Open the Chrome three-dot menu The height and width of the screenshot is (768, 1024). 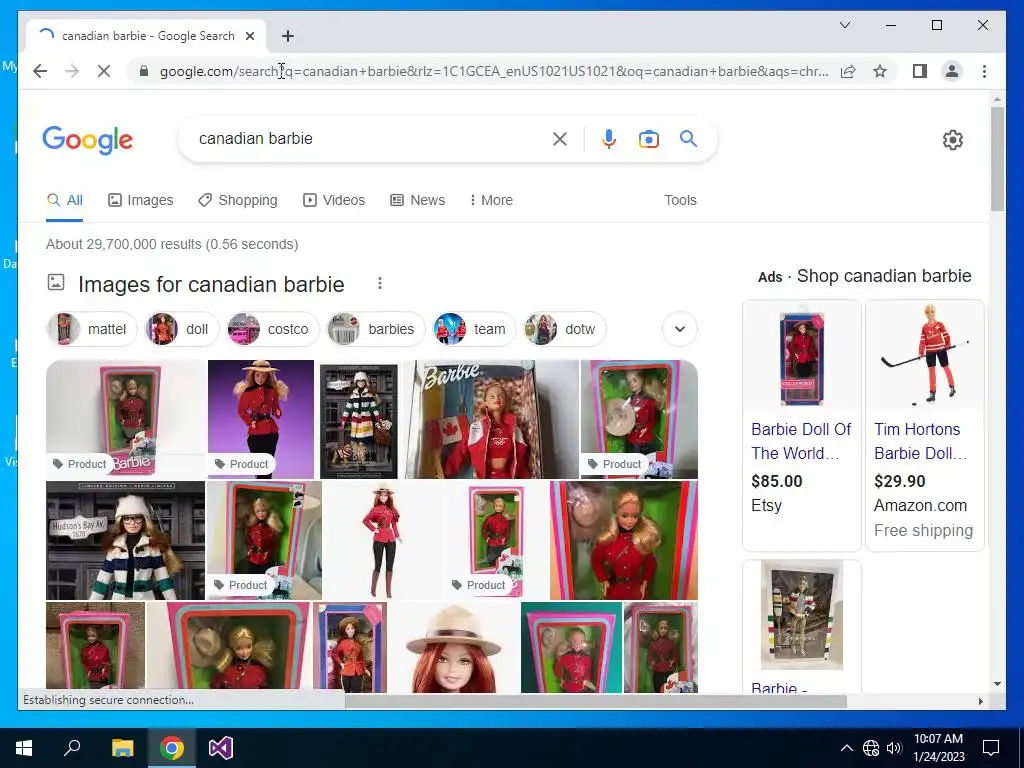pos(984,71)
